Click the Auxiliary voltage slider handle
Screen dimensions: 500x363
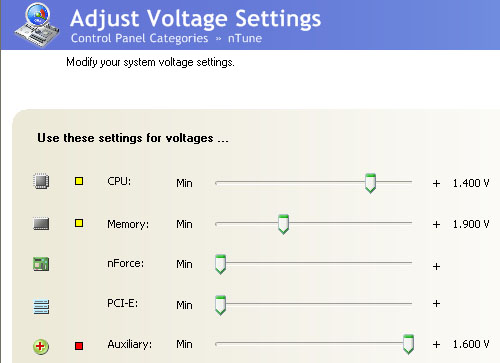click(x=408, y=344)
